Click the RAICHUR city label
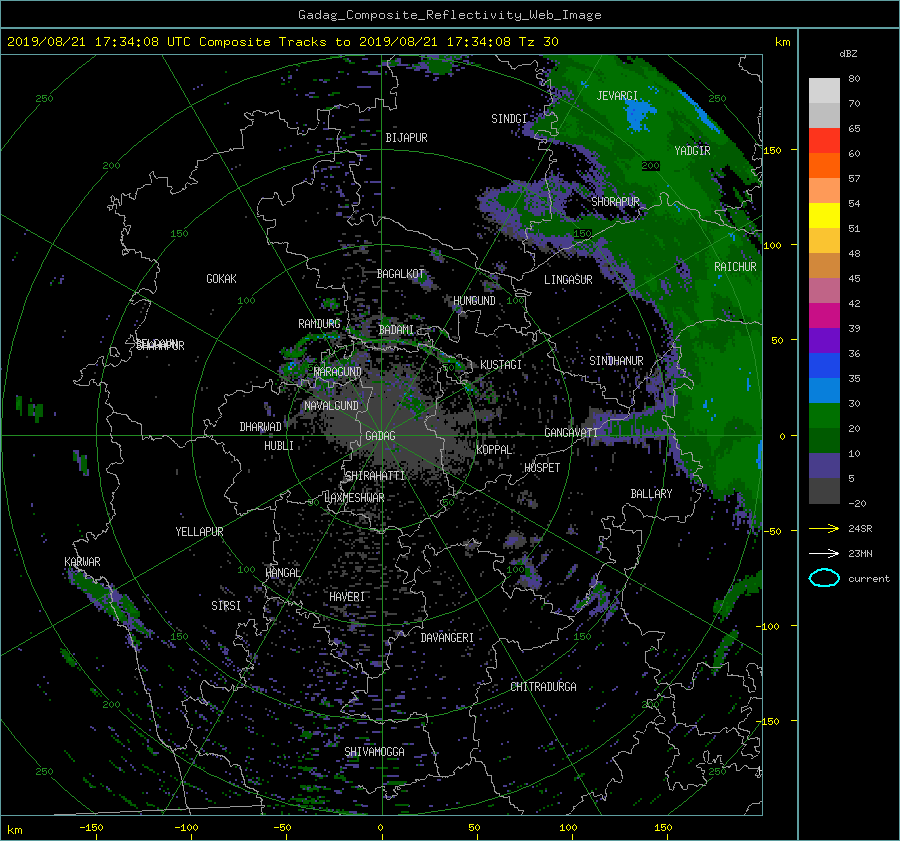 tap(735, 267)
